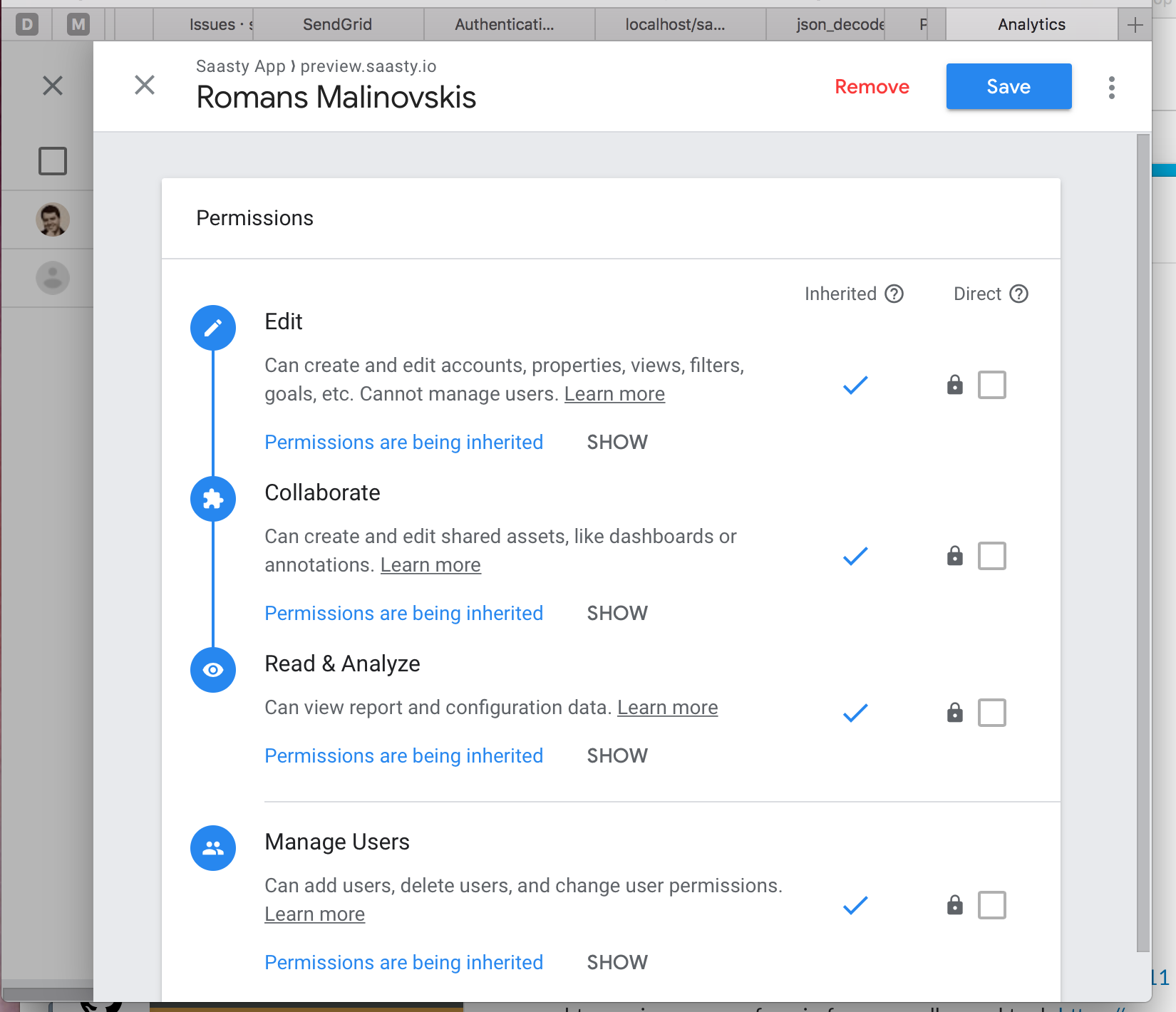Click the help icon next to Direct
The width and height of the screenshot is (1176, 1012).
point(1018,293)
